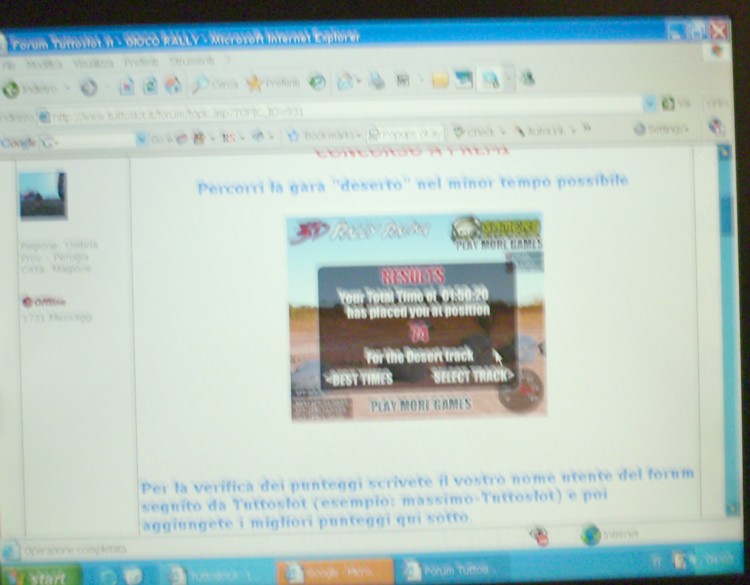This screenshot has height=585, width=750.
Task: Open the Mail envelope toolbar icon
Action: click(x=345, y=81)
